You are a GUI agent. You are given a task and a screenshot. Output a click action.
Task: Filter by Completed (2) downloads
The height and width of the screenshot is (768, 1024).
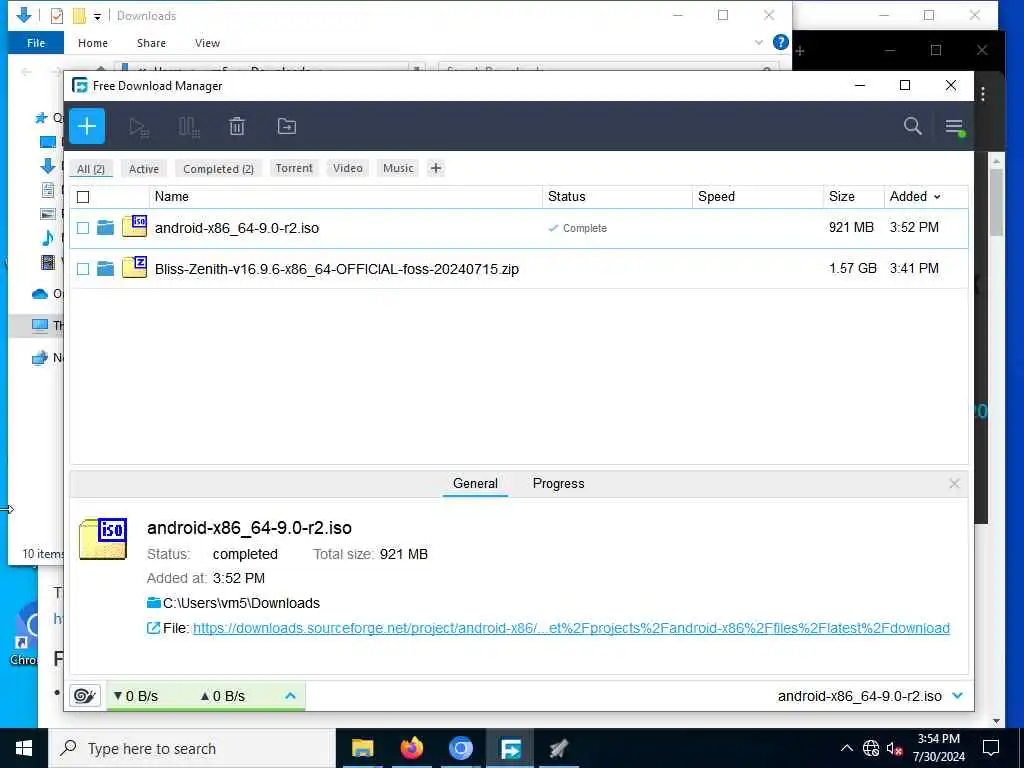[x=218, y=168]
